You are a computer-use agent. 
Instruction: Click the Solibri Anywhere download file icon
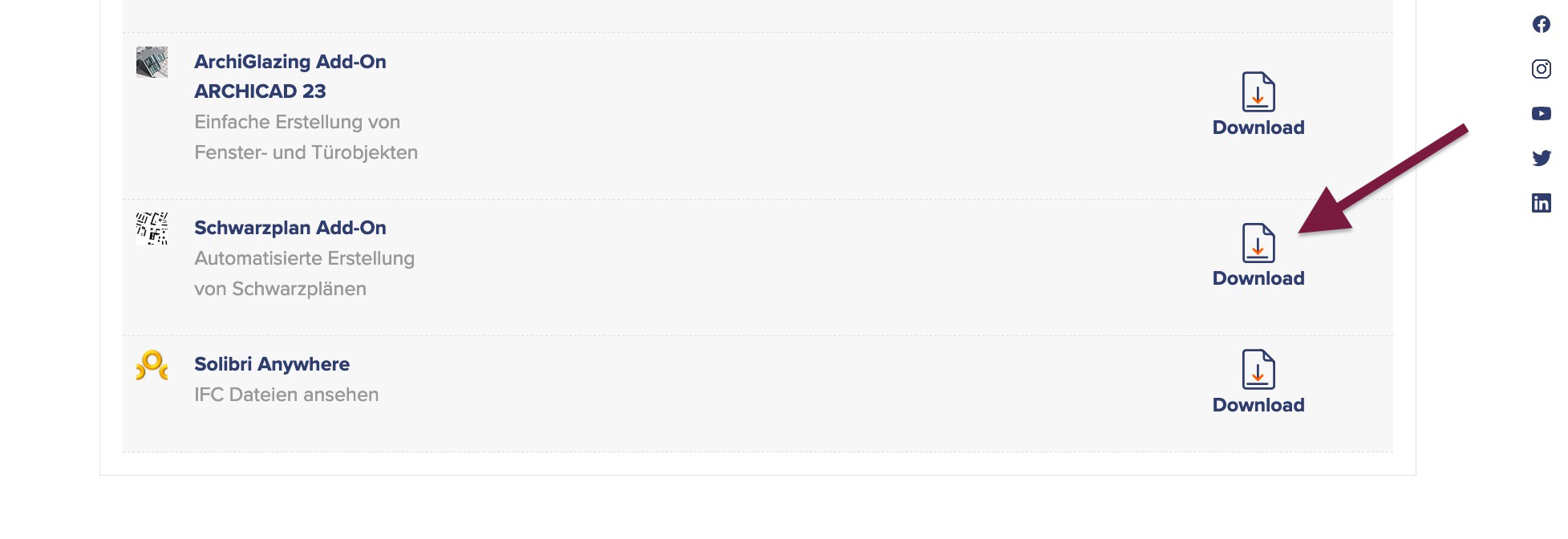1258,369
